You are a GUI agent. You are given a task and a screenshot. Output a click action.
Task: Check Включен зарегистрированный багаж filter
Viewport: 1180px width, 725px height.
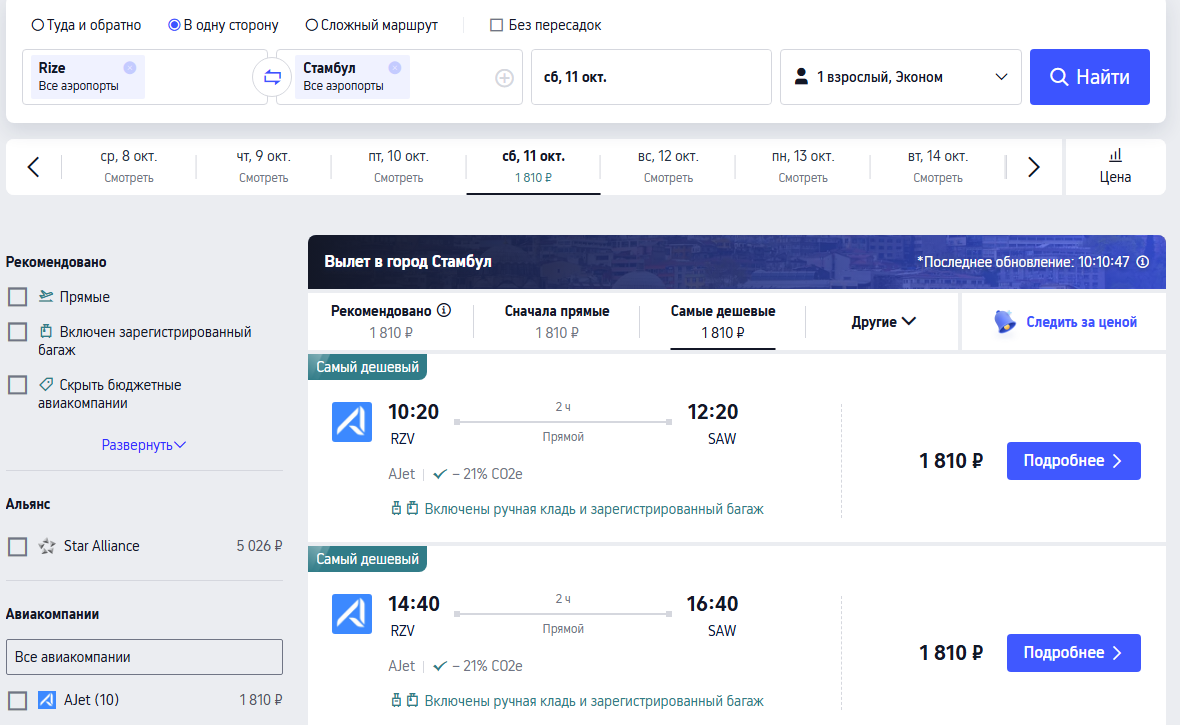pos(17,332)
